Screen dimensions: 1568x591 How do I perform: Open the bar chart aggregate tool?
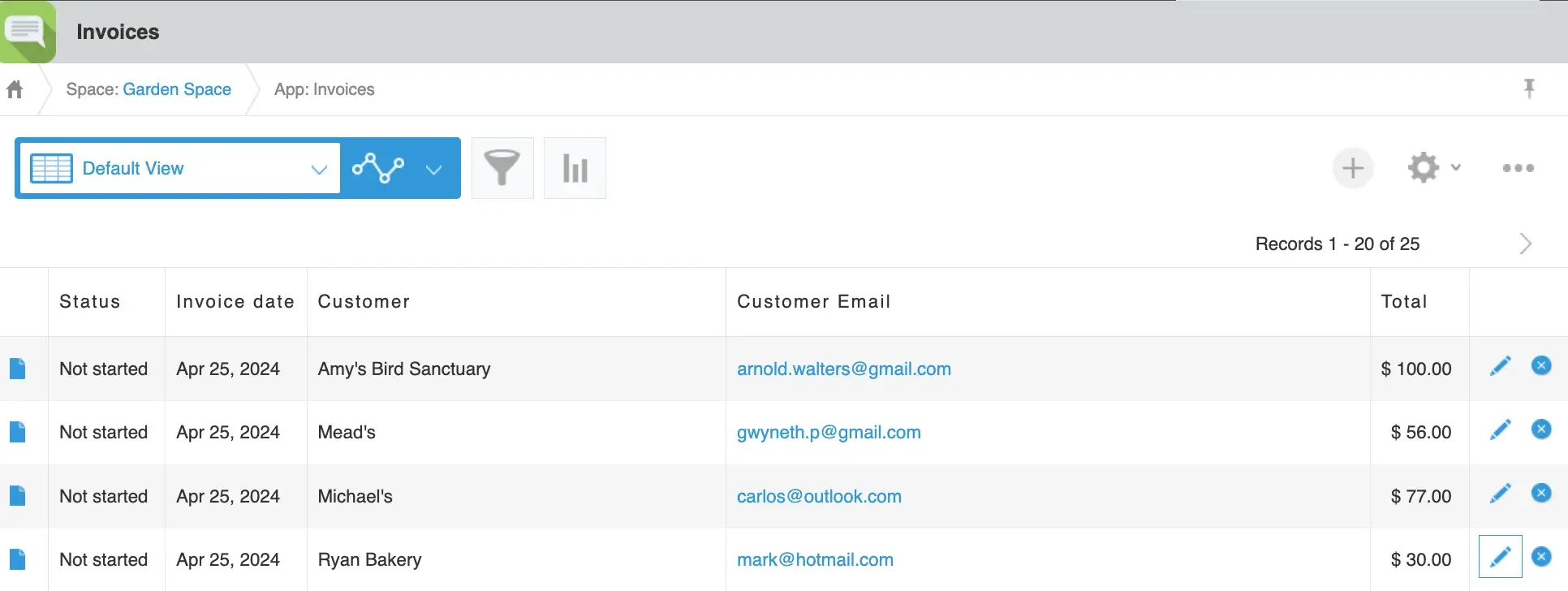pos(575,168)
